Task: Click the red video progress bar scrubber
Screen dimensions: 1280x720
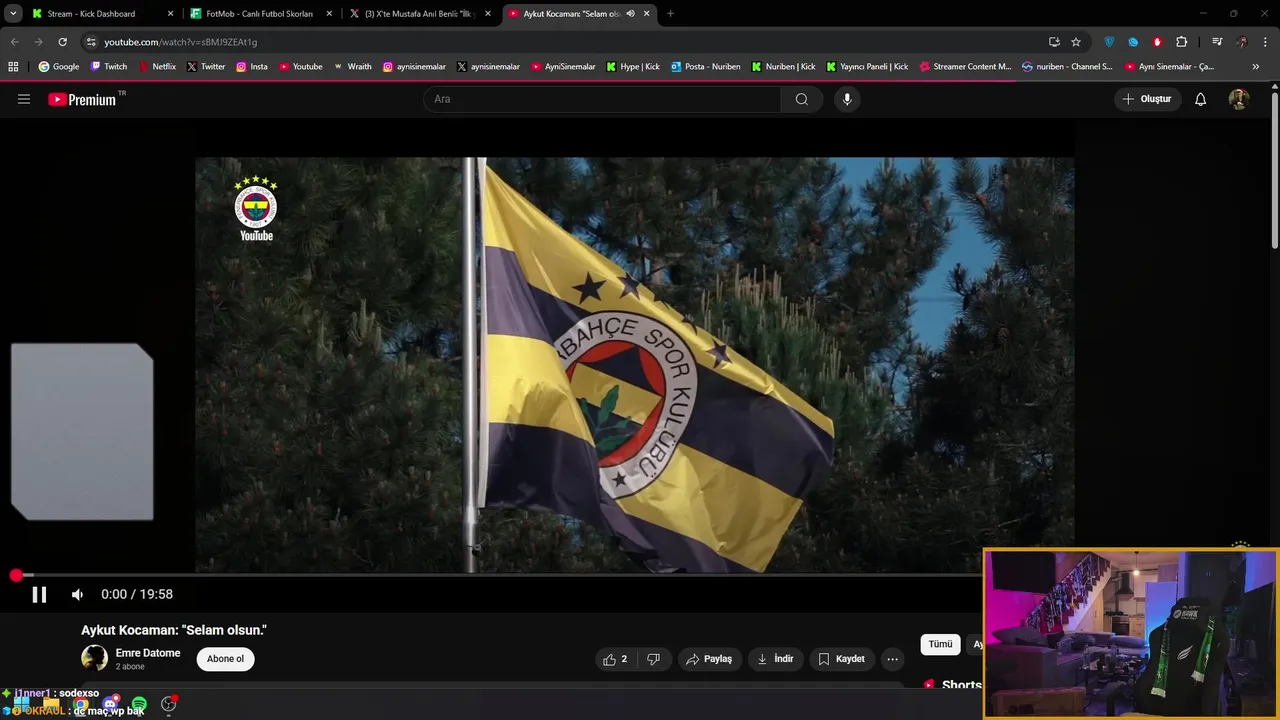Action: [x=16, y=575]
